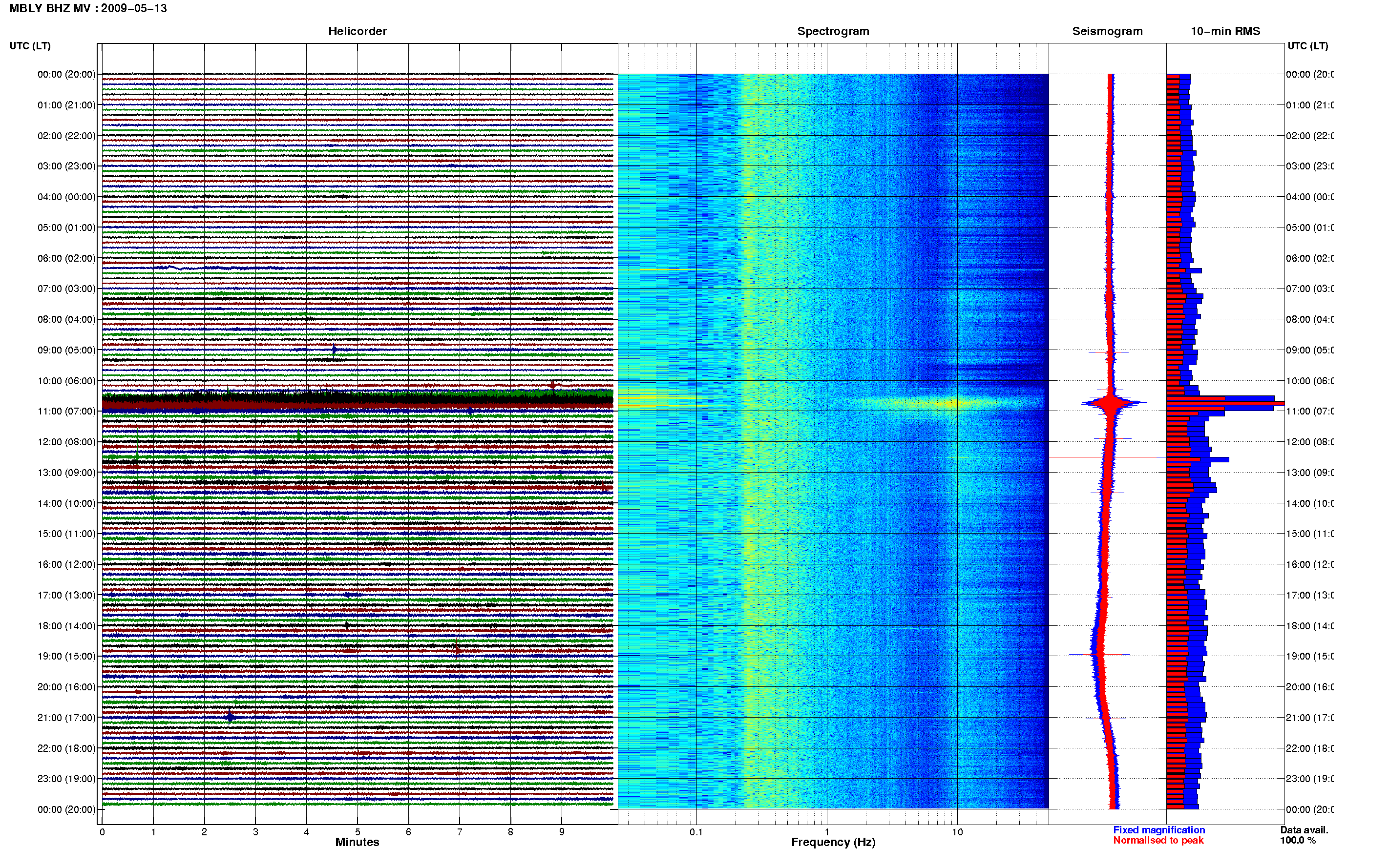The image size is (1389, 868).
Task: Choose the '06:00 (02:00)' helicorder time label
Action: coord(66,258)
